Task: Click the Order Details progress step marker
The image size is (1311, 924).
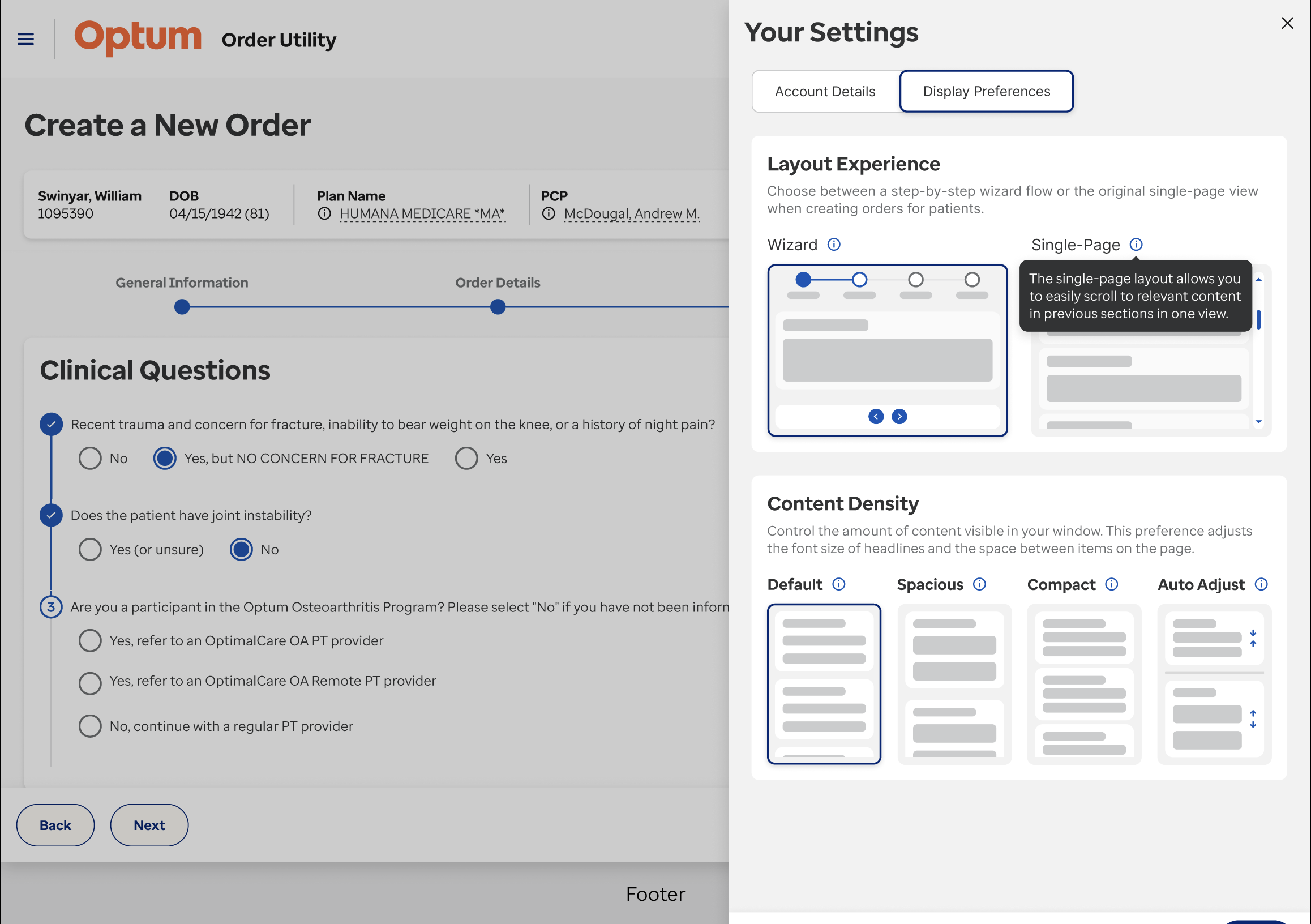Action: [x=498, y=307]
